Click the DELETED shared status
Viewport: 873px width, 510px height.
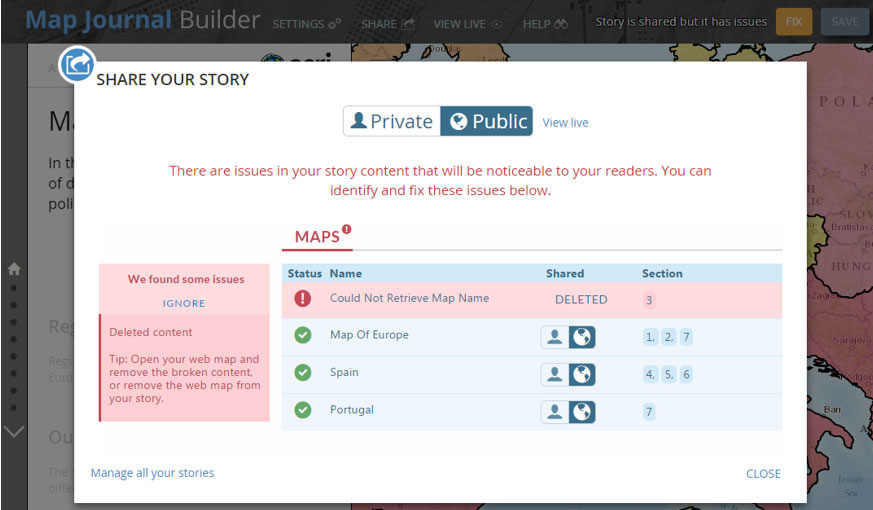(x=581, y=300)
